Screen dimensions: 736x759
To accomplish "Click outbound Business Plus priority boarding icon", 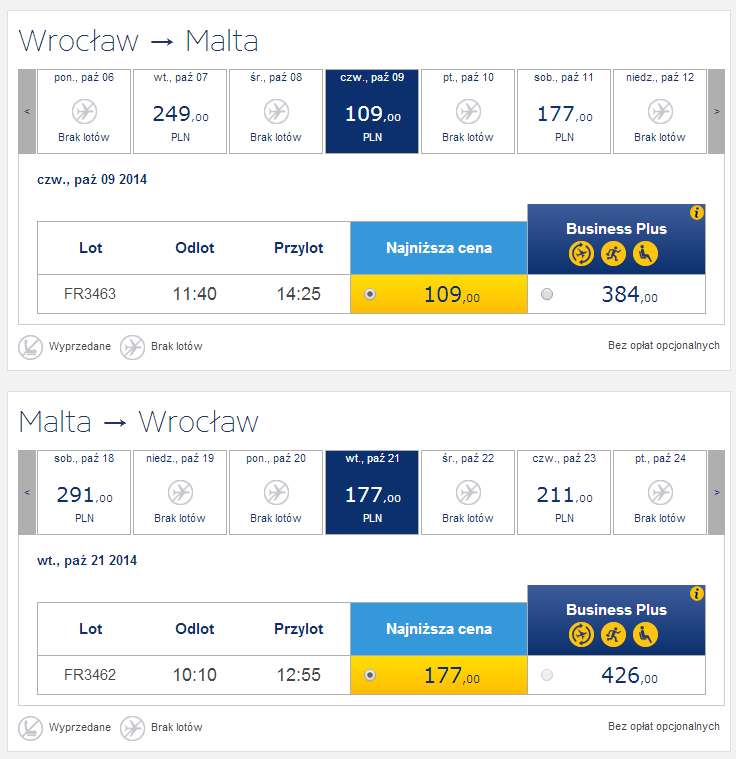I will click(x=613, y=254).
